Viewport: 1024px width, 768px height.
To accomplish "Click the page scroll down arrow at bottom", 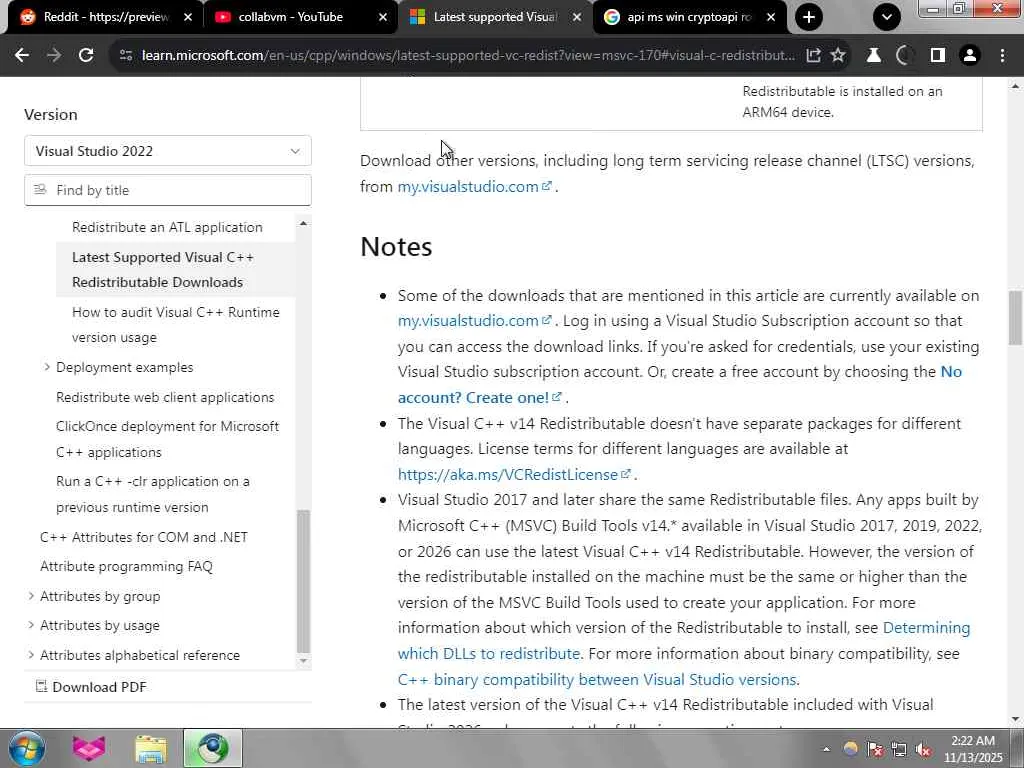I will [x=1016, y=719].
